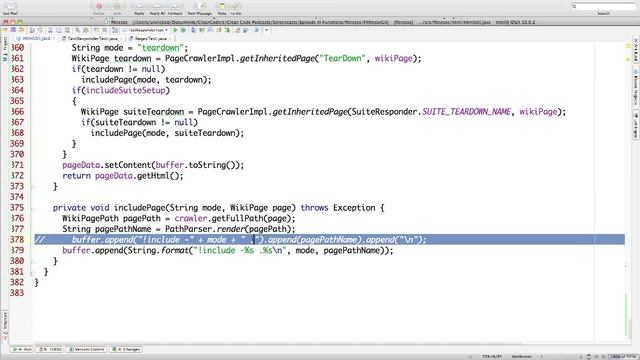
Task: Click Forward in the Mail toolbar
Action: (x=175, y=6)
